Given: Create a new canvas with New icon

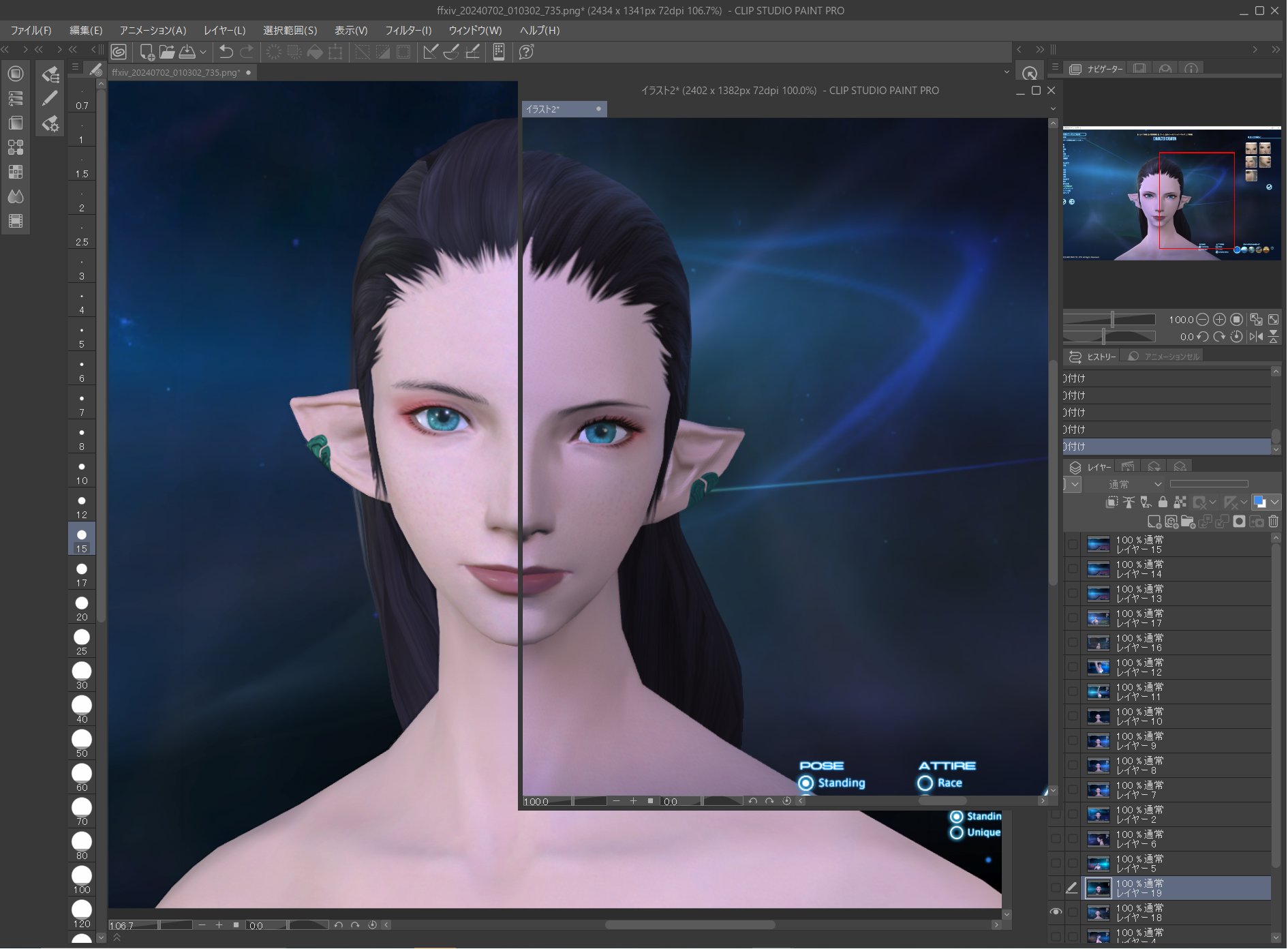Looking at the screenshot, I should tap(147, 52).
